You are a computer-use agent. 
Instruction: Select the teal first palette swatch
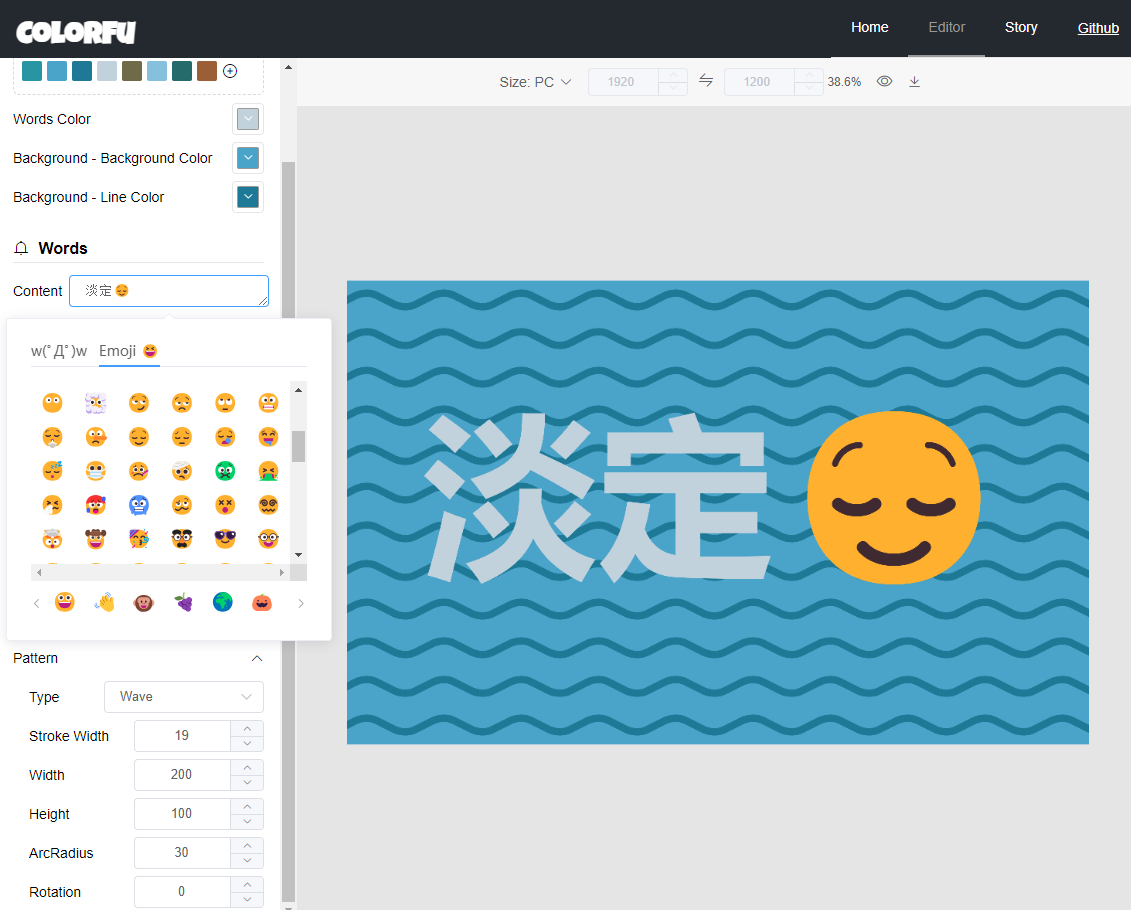[x=32, y=71]
